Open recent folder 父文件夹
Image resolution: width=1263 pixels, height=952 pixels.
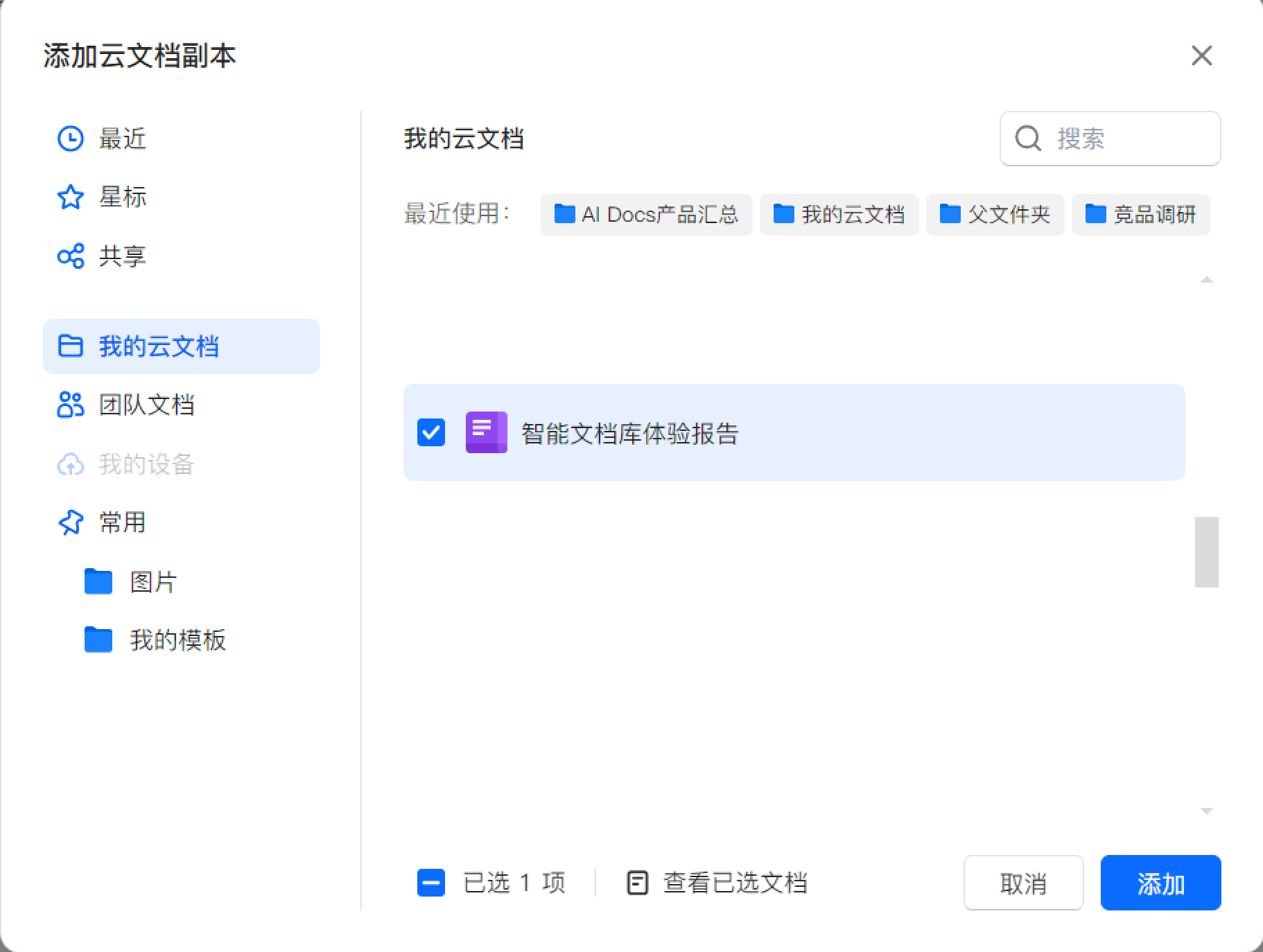tap(995, 215)
